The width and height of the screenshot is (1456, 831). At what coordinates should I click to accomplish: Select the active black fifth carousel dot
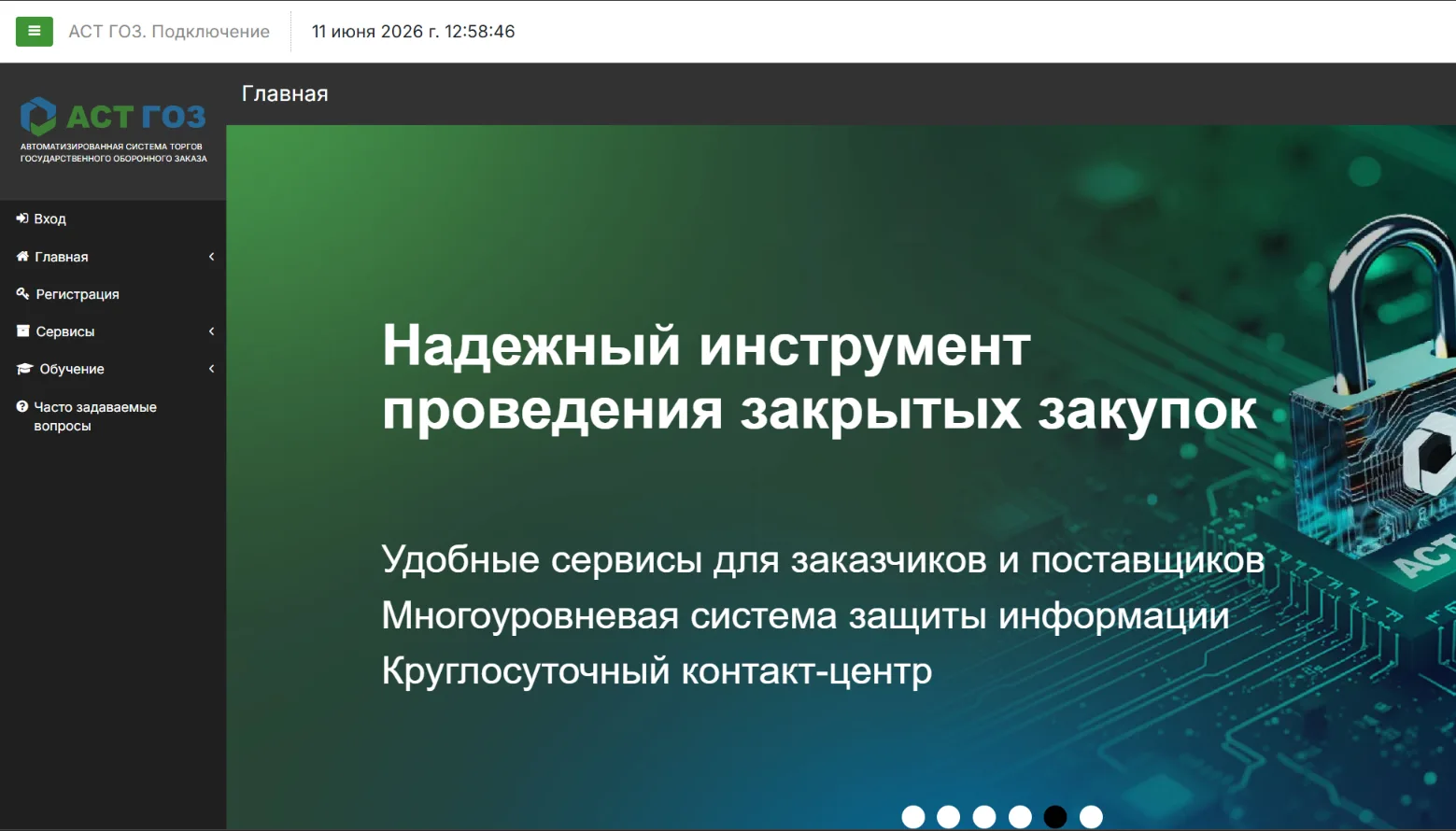(1055, 817)
